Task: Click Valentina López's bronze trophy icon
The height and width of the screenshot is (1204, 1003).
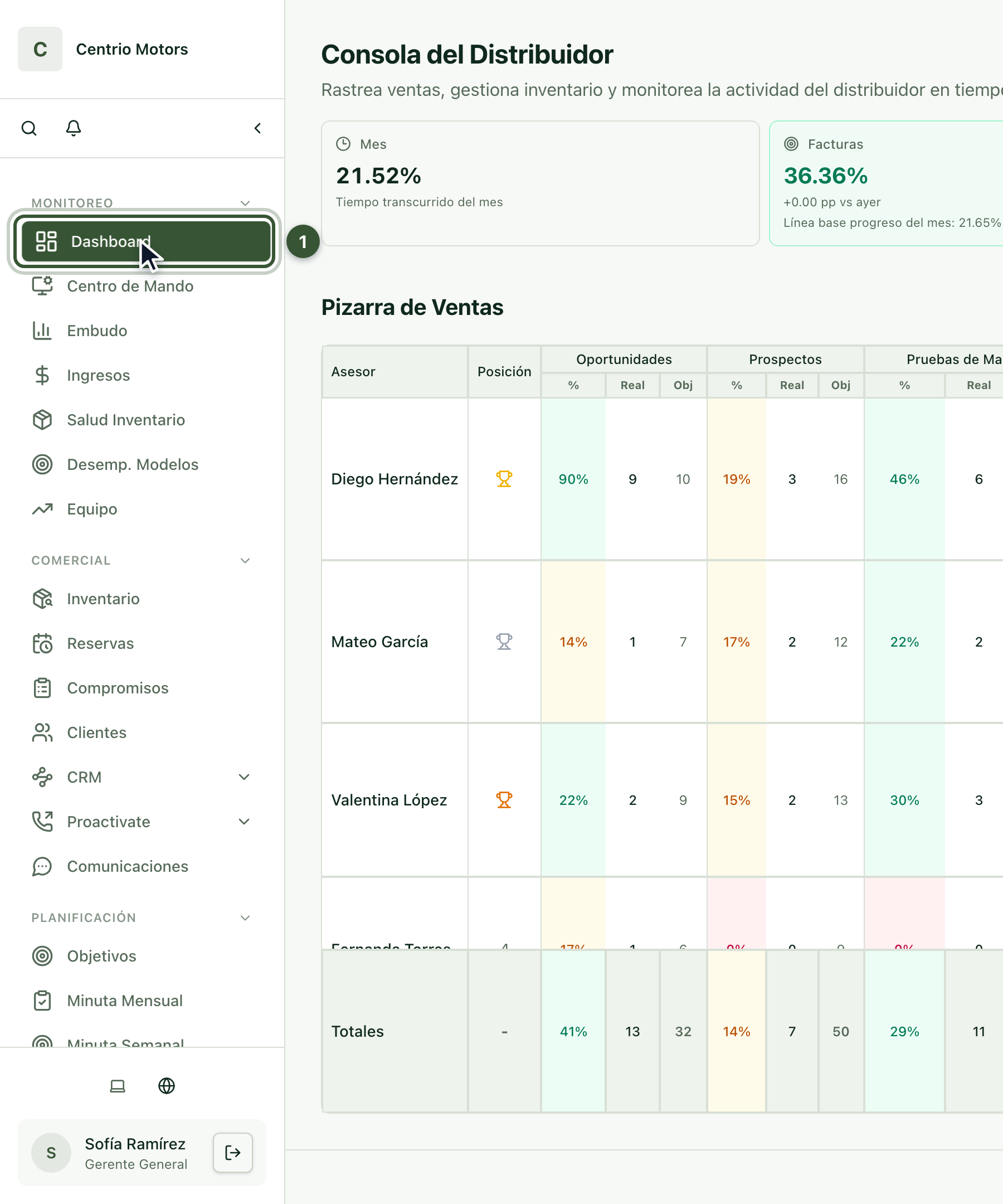Action: click(504, 800)
